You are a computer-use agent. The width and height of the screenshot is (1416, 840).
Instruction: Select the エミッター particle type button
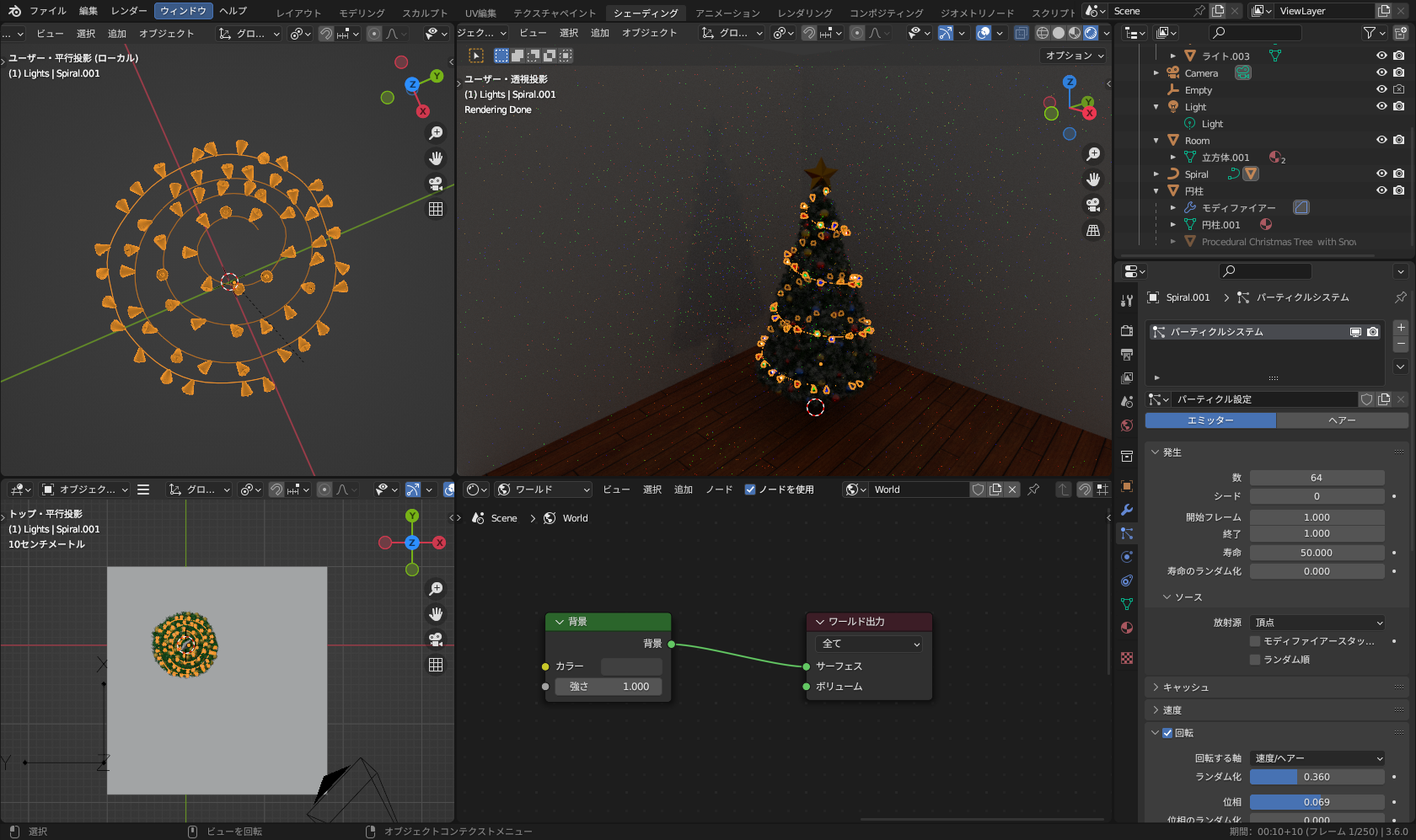[1210, 420]
